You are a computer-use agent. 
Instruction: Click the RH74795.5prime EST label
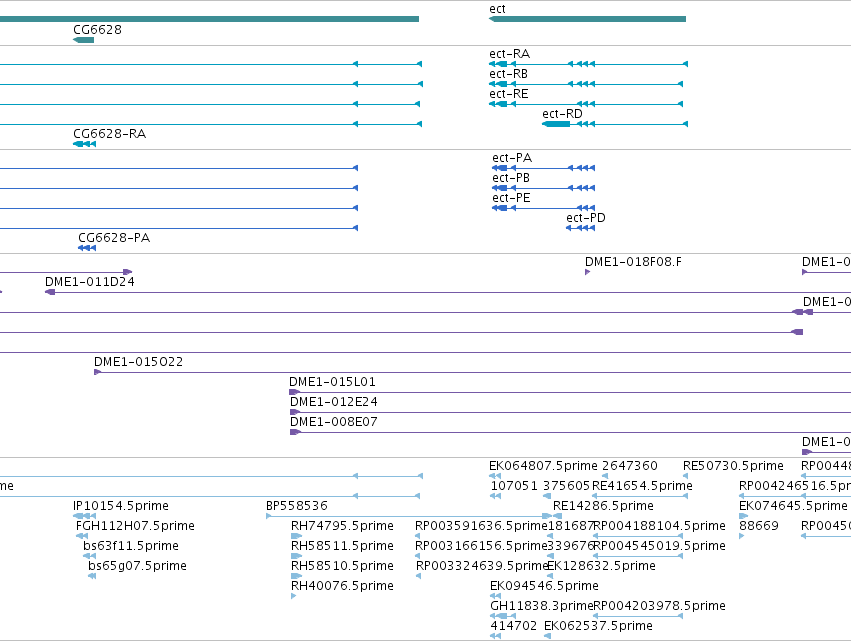click(x=342, y=526)
